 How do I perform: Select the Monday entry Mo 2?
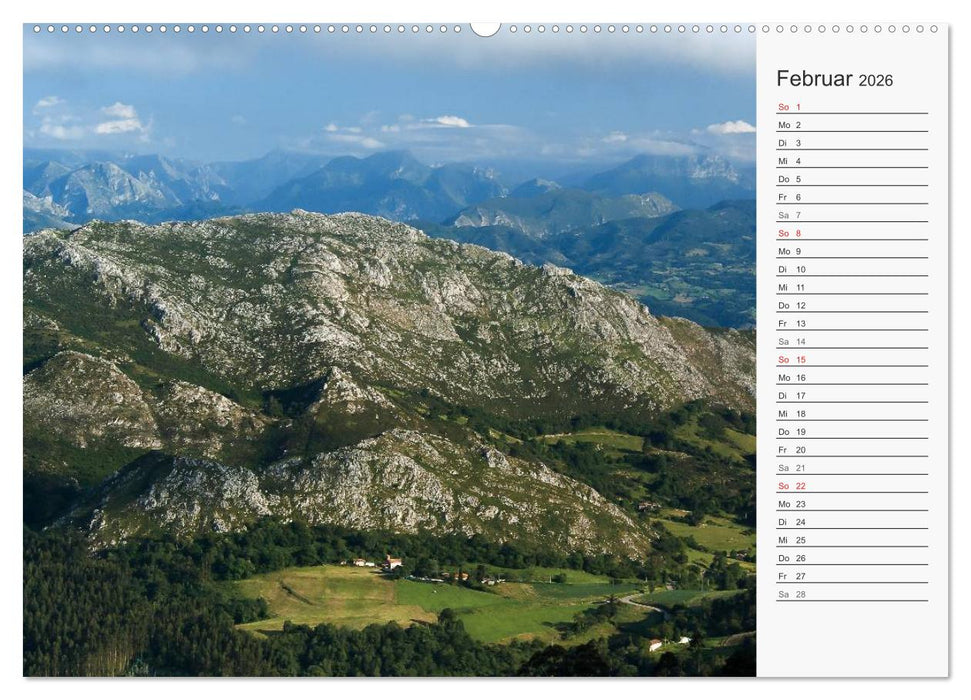tap(788, 125)
